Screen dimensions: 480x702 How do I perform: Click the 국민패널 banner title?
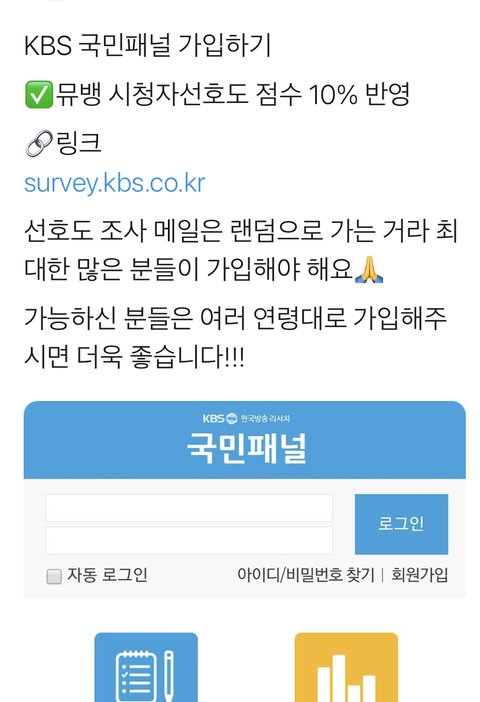pyautogui.click(x=246, y=448)
